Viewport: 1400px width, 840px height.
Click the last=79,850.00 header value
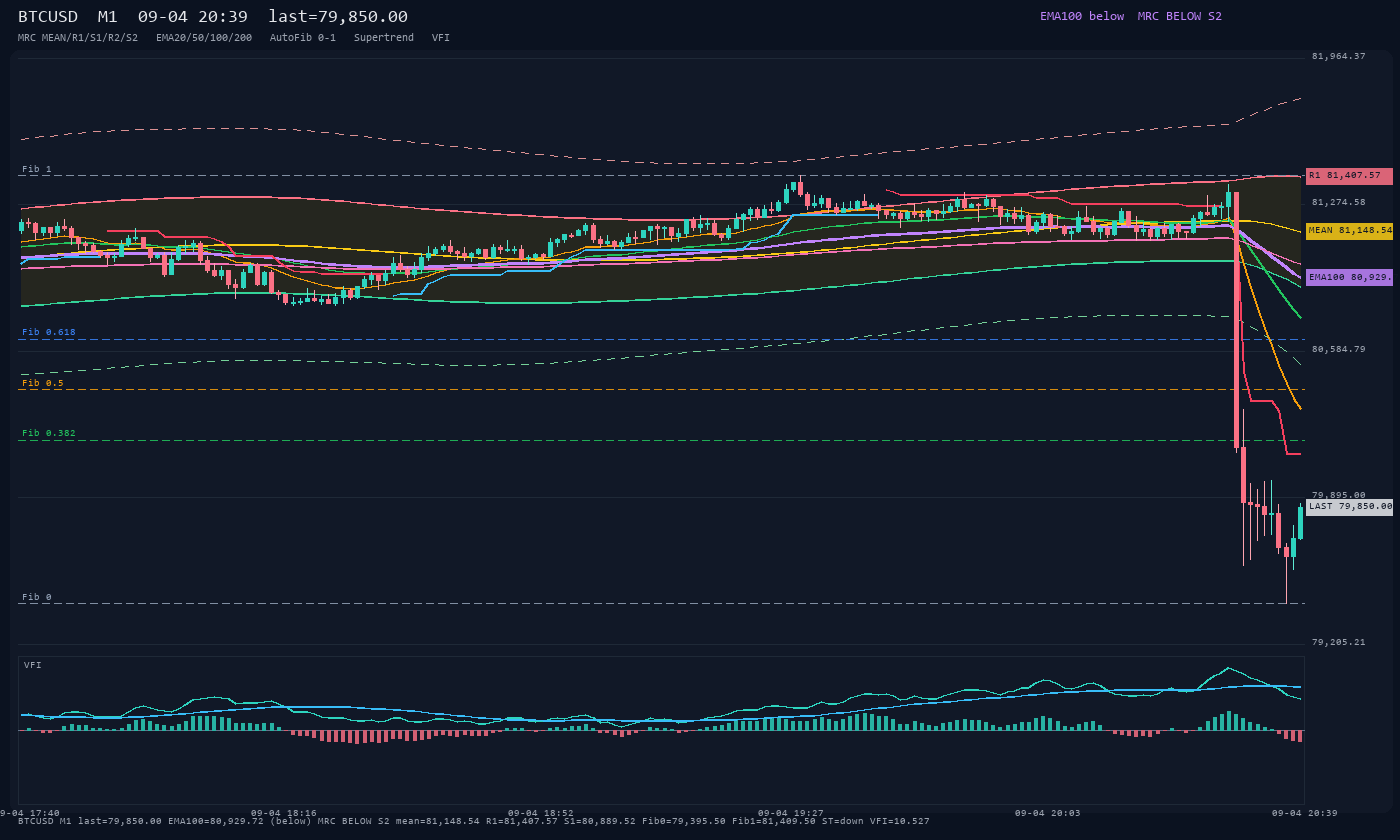[x=338, y=17]
